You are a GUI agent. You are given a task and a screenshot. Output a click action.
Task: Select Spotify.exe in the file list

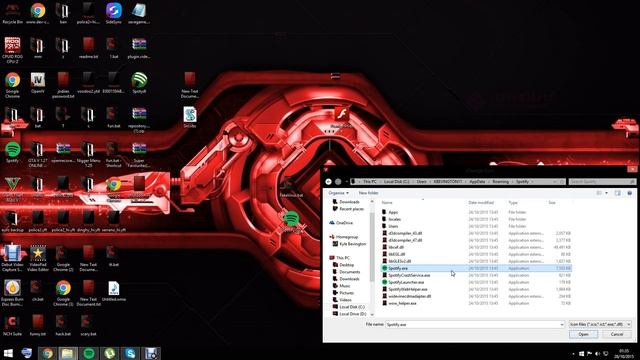click(x=476, y=268)
